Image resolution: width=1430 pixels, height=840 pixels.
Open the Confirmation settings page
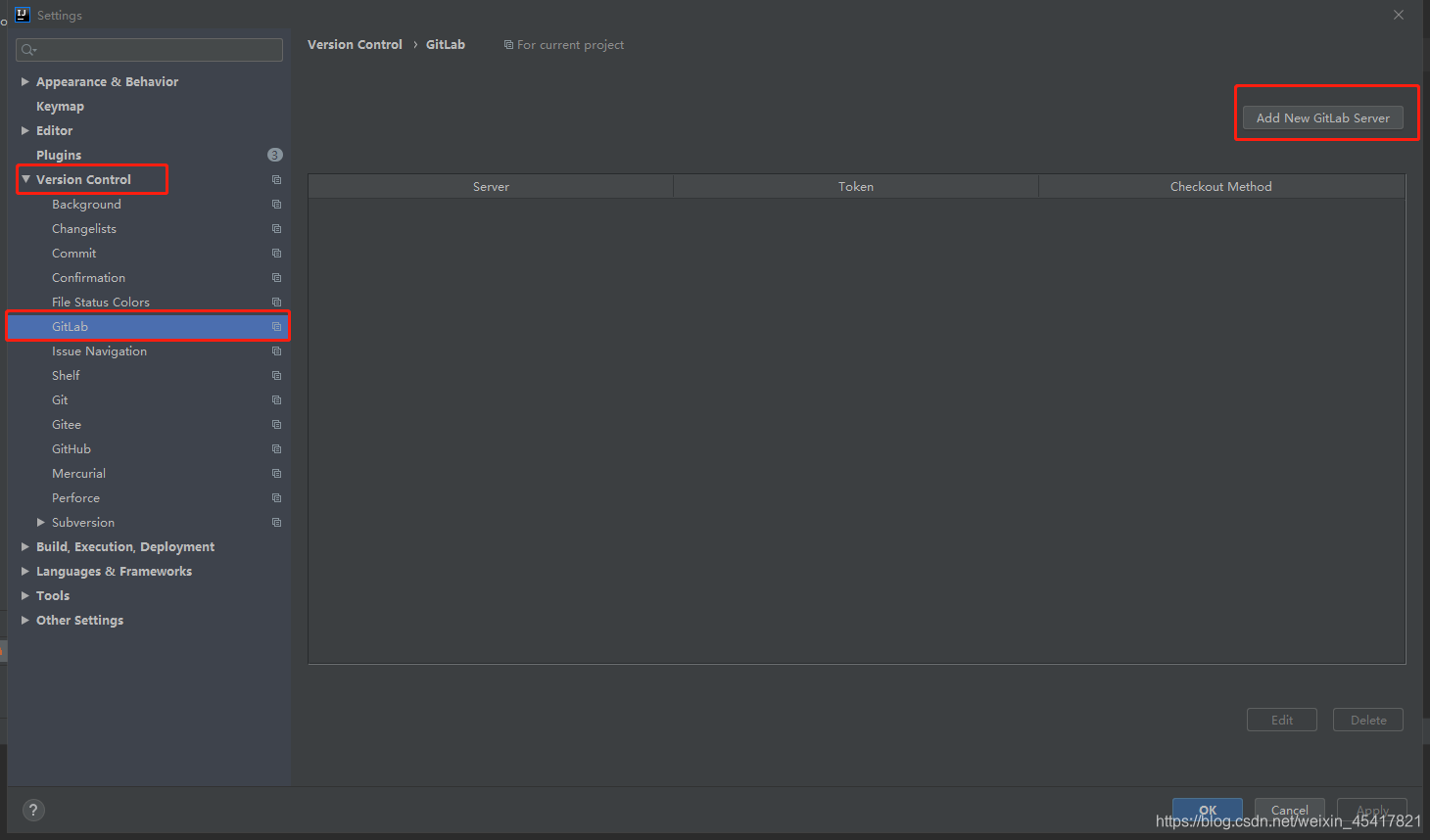pyautogui.click(x=88, y=278)
